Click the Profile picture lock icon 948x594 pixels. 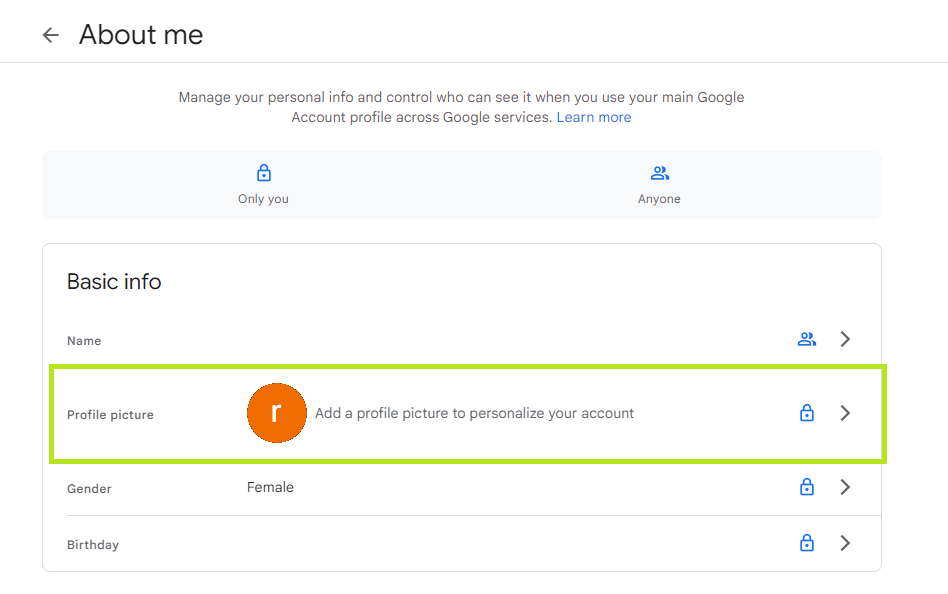click(807, 413)
